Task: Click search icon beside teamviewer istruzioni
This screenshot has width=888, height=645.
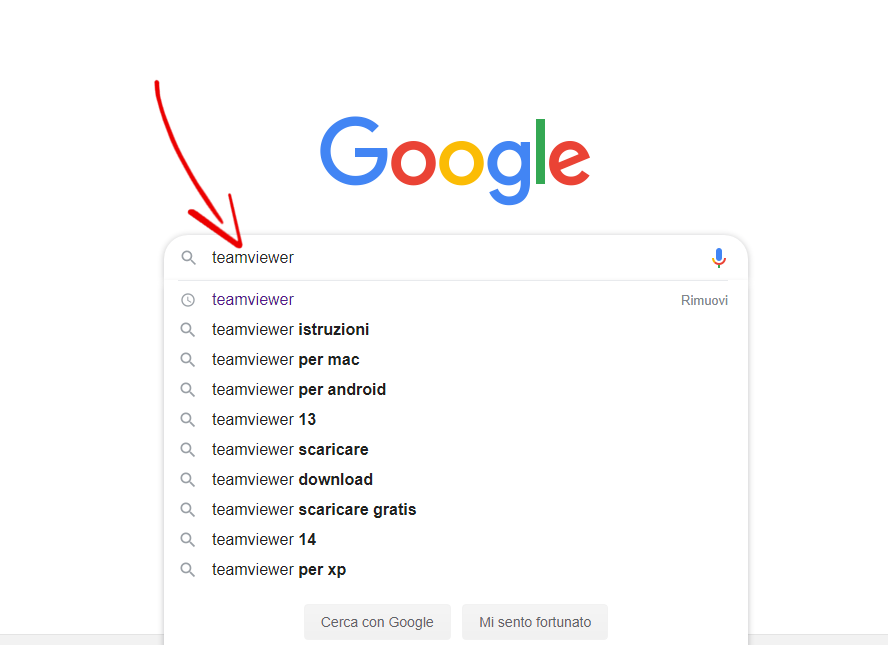Action: tap(188, 330)
